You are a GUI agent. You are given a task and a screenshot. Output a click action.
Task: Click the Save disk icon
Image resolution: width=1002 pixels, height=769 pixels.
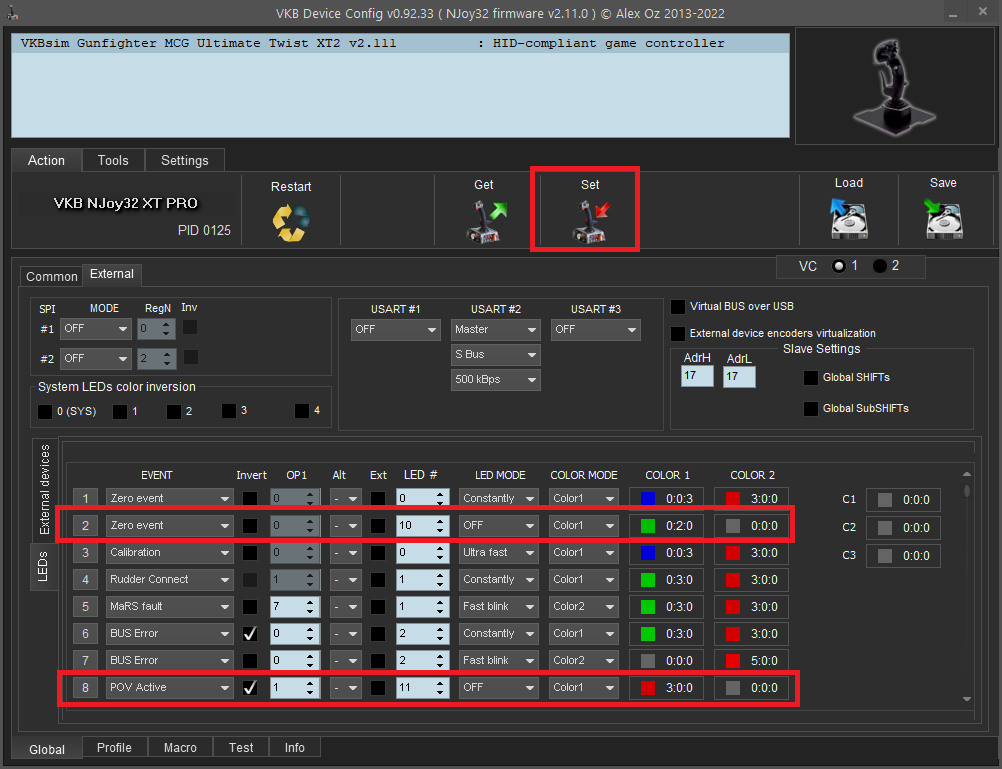[942, 218]
